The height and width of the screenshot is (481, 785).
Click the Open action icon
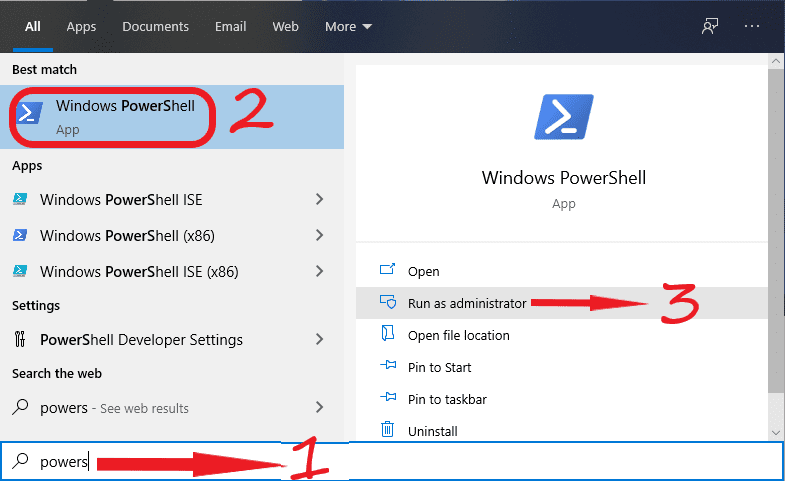[x=387, y=270]
